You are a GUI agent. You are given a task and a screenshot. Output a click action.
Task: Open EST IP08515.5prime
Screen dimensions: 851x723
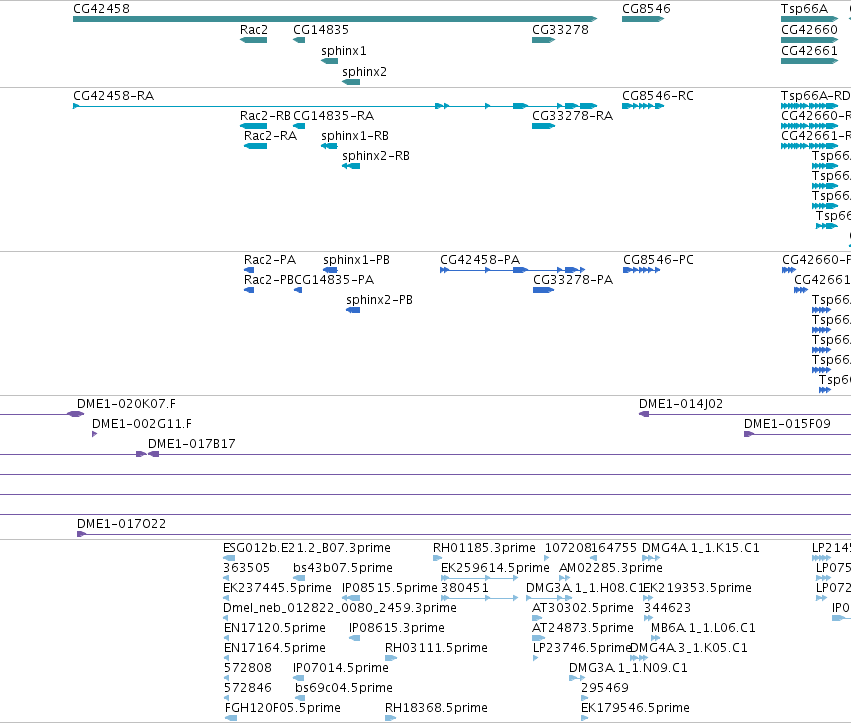click(390, 588)
